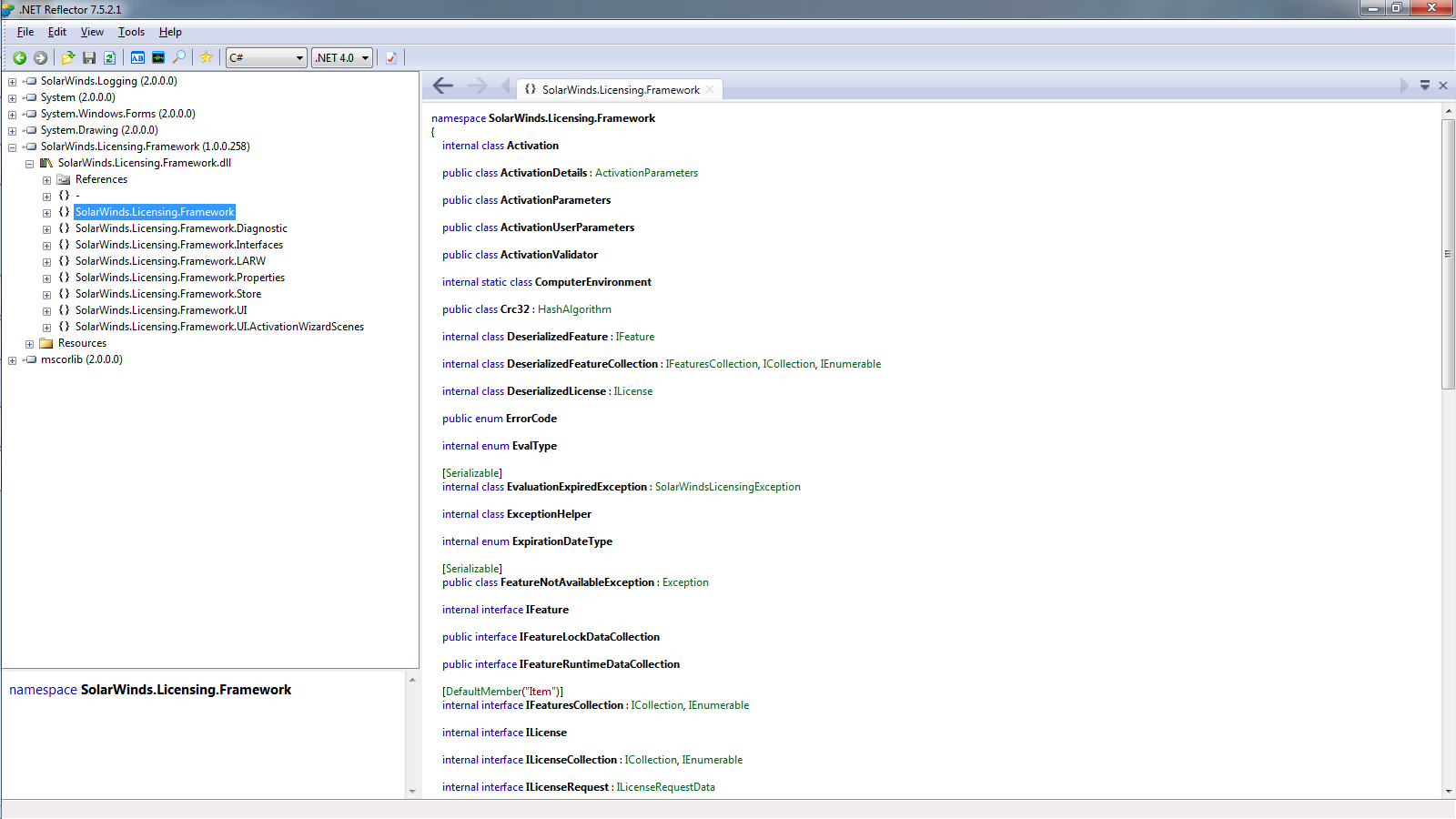
Task: Open an assembly with the folder icon
Action: [68, 57]
